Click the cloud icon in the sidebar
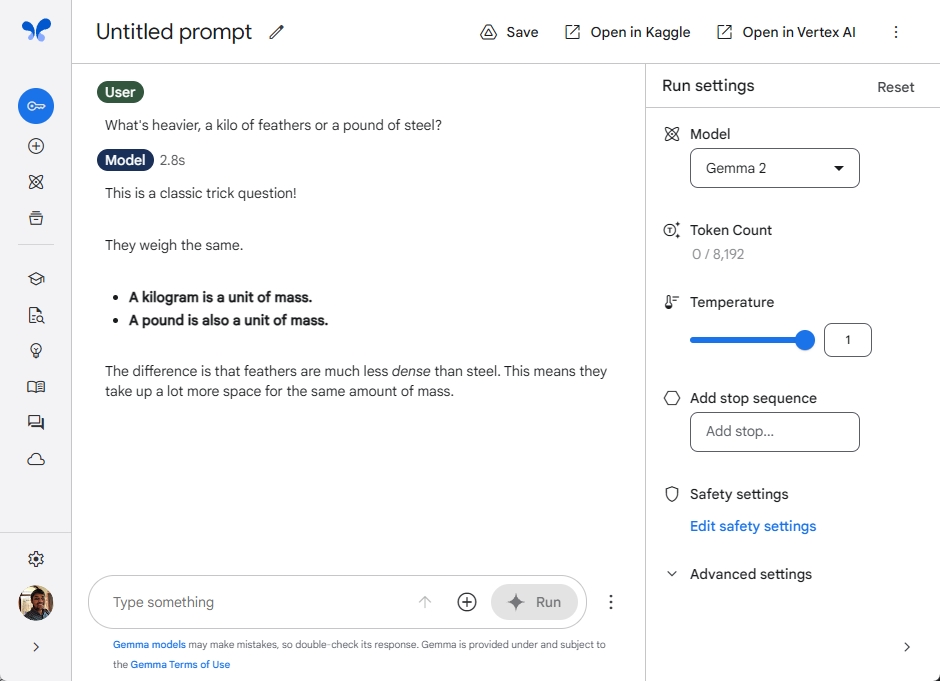 pos(36,459)
